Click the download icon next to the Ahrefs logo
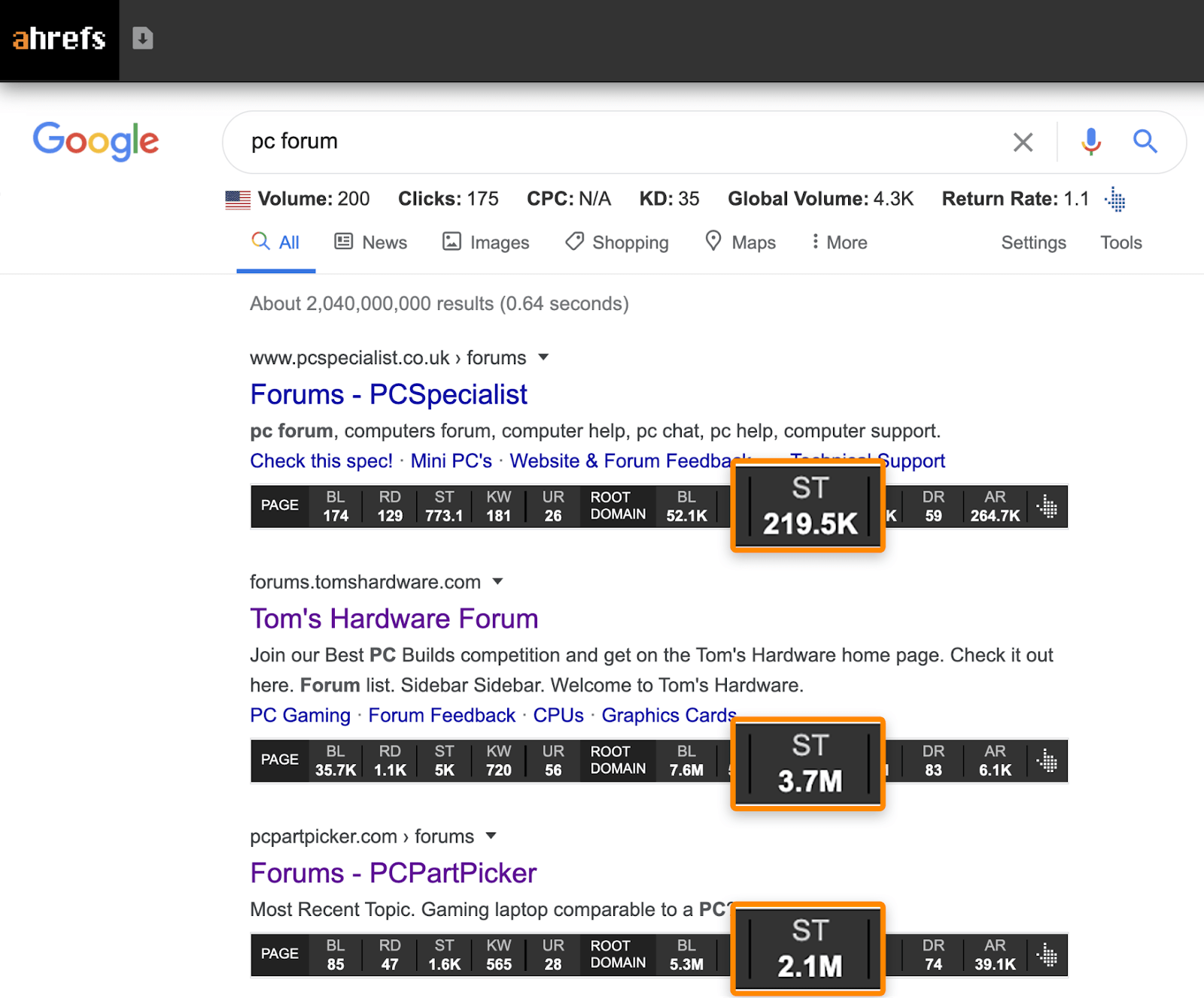Image resolution: width=1204 pixels, height=998 pixels. click(141, 39)
